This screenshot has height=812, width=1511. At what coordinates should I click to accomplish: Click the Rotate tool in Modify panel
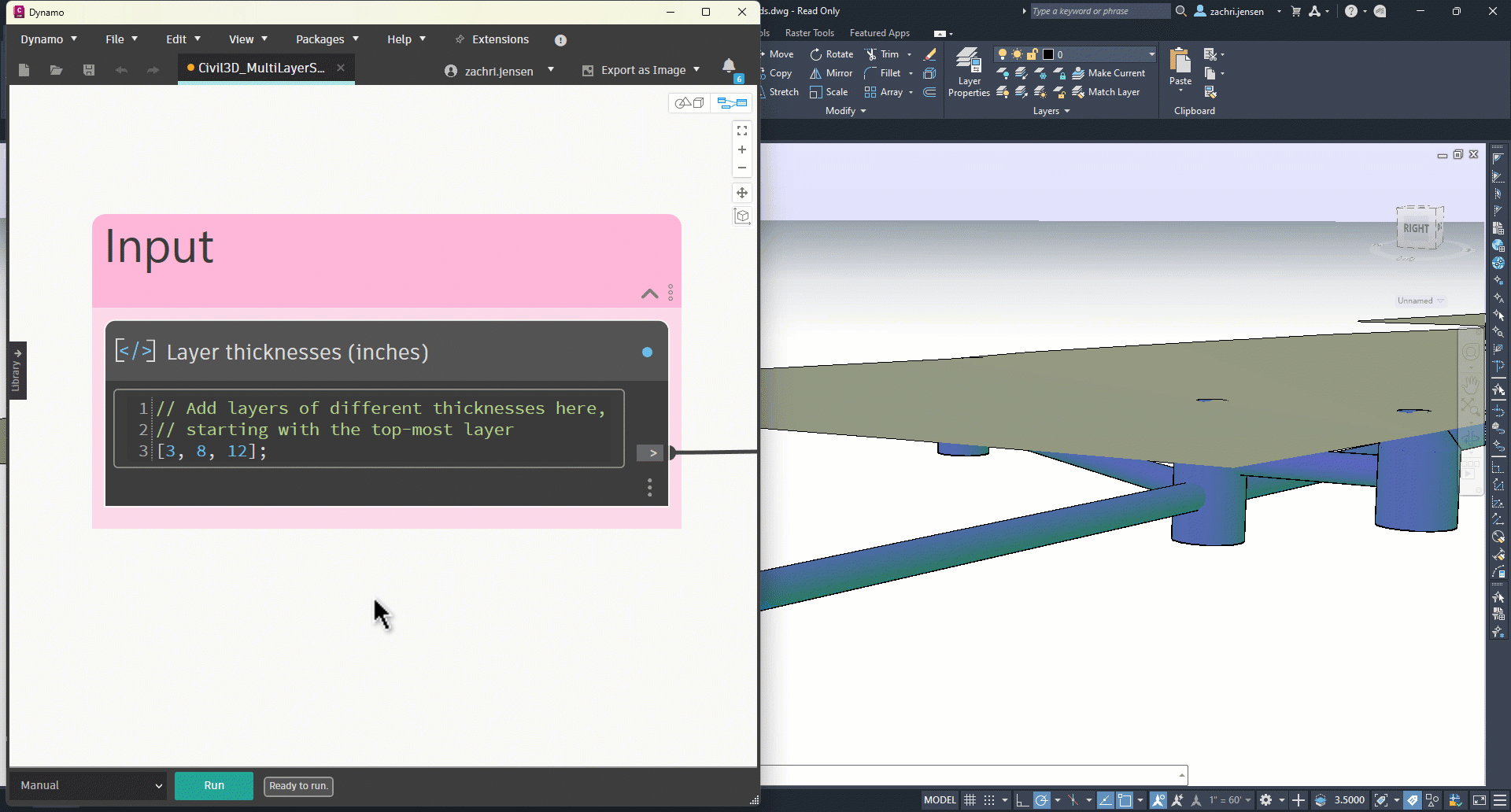[832, 54]
